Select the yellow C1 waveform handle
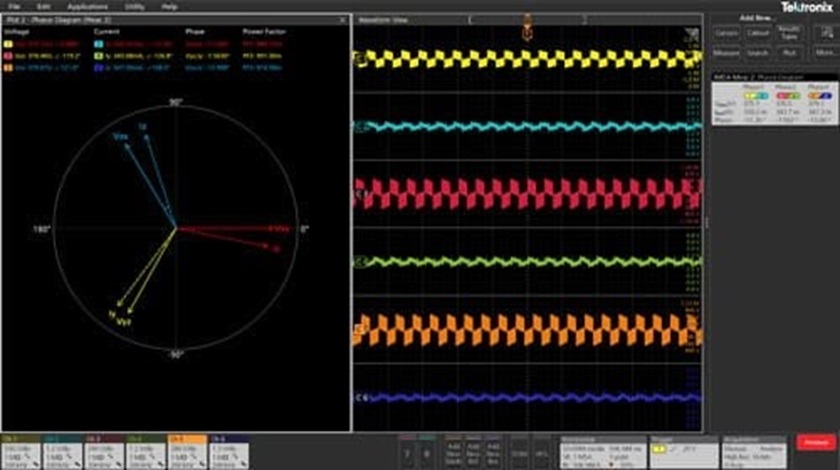Viewport: 840px width, 470px height. point(362,59)
